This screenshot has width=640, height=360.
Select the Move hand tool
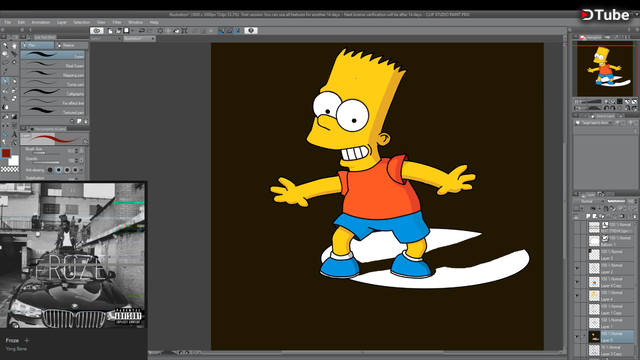point(14,46)
